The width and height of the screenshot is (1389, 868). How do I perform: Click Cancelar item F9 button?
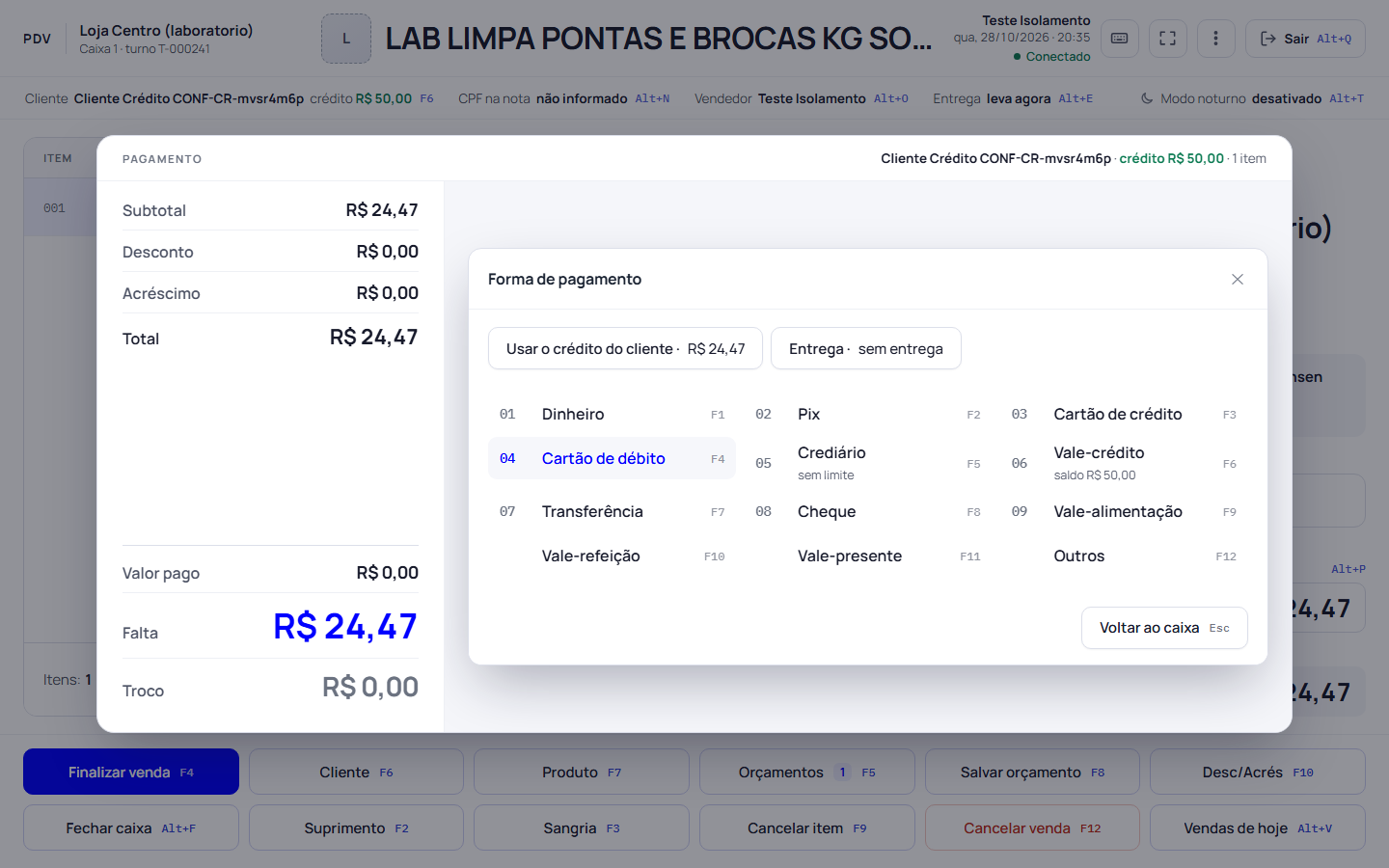807,827
